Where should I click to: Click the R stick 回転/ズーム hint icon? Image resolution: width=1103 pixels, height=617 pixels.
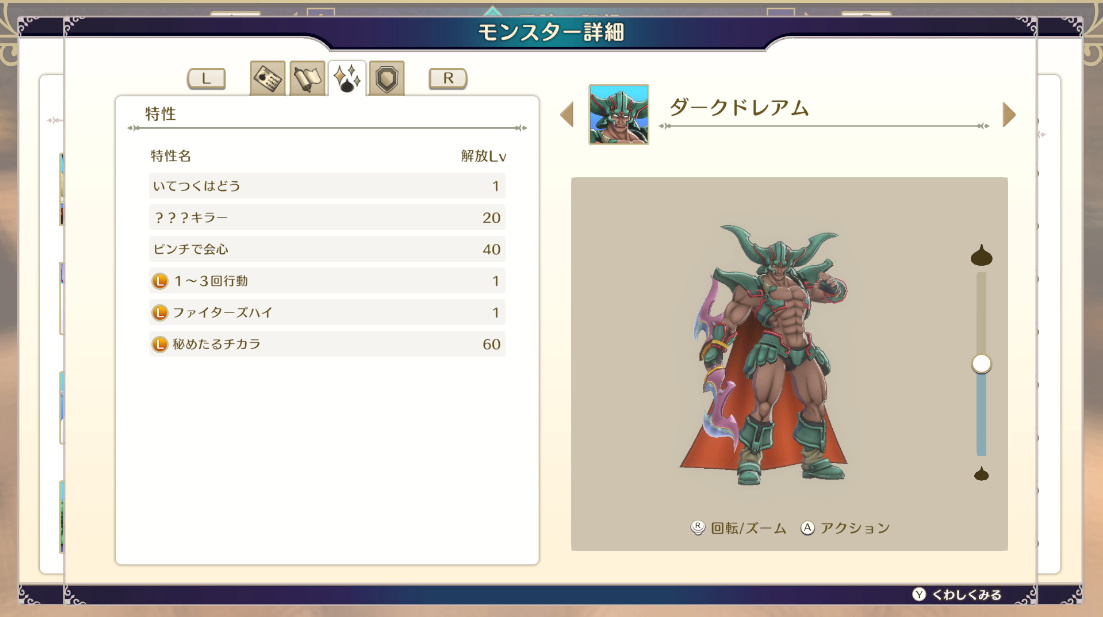697,528
